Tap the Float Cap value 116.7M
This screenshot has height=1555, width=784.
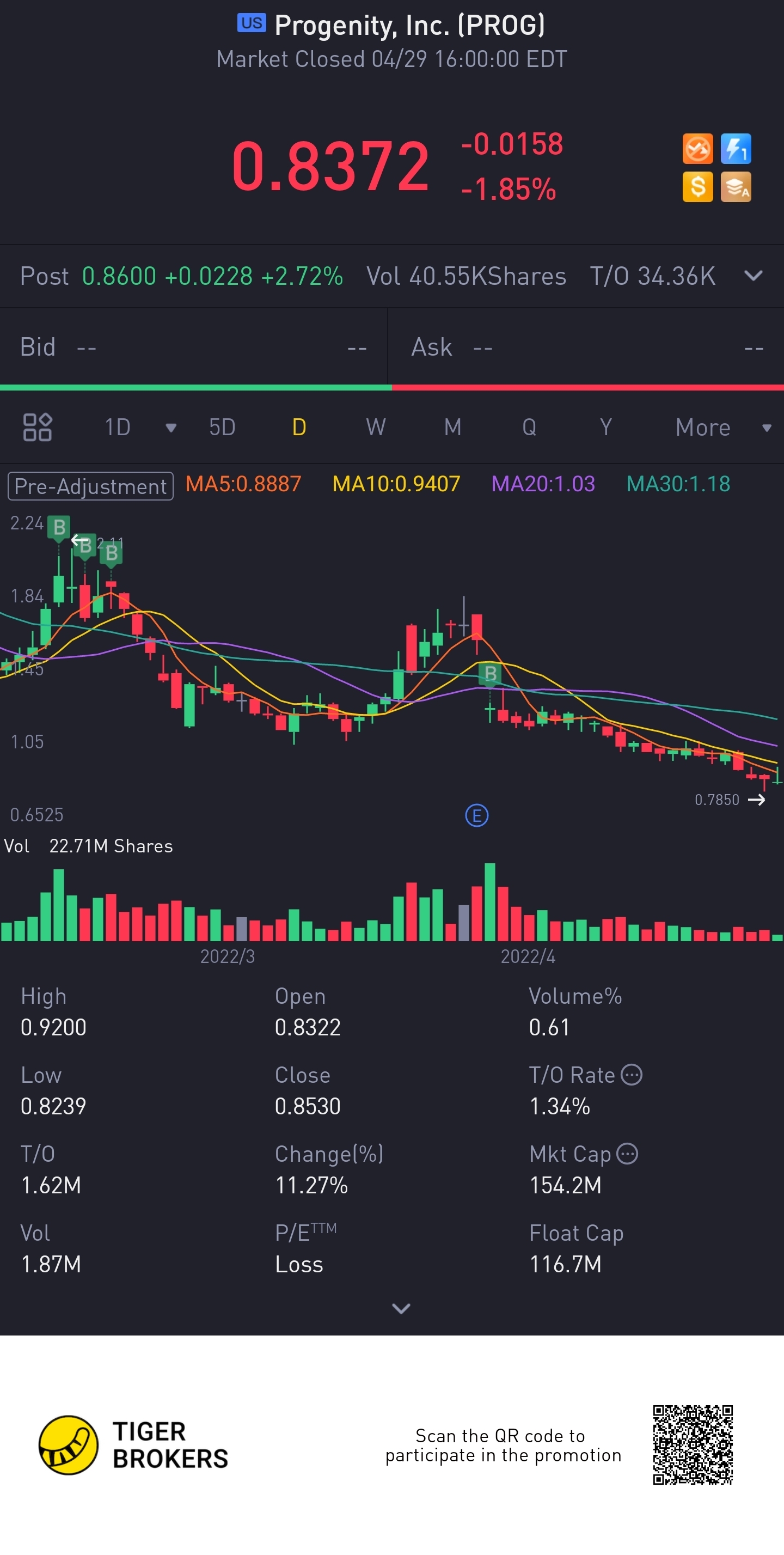click(565, 1264)
